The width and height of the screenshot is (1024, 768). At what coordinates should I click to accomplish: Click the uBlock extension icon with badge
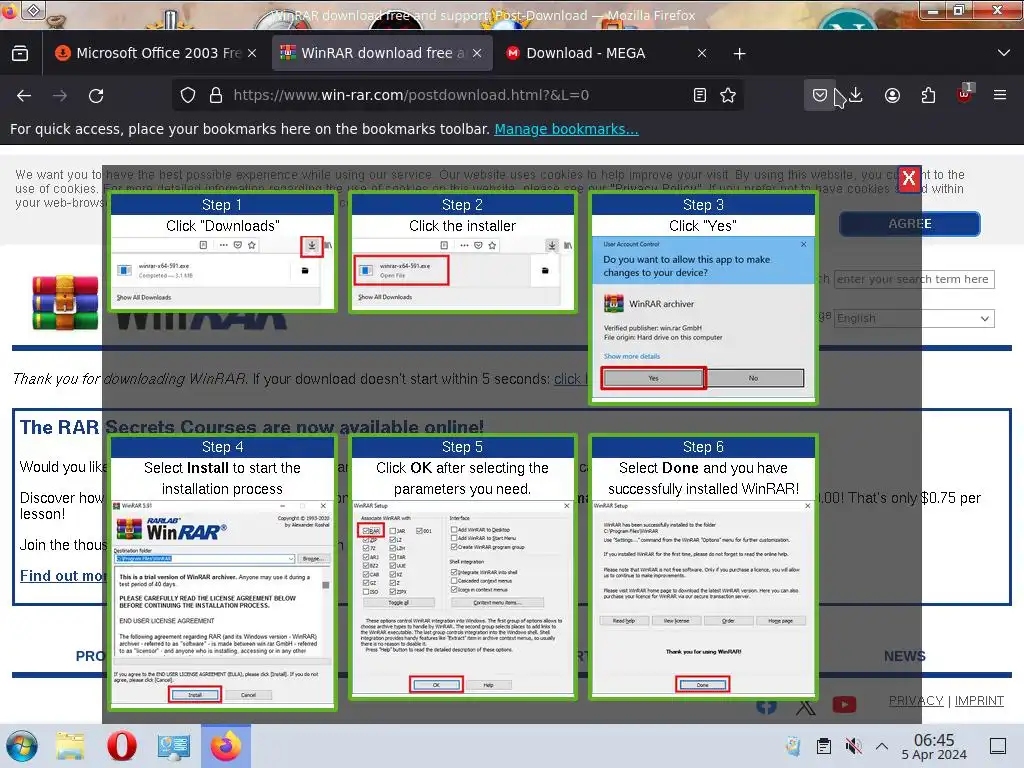[x=965, y=93]
